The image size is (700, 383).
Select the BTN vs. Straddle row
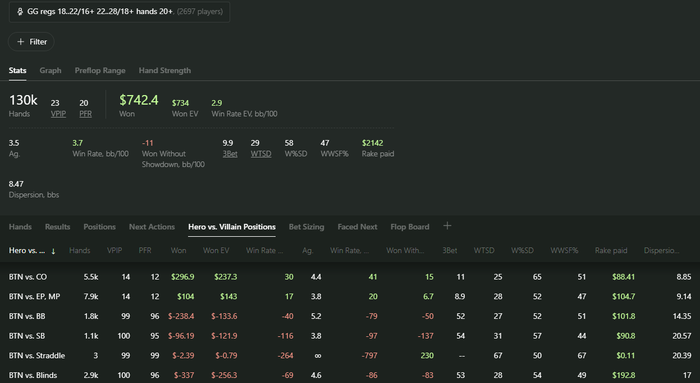[350, 355]
